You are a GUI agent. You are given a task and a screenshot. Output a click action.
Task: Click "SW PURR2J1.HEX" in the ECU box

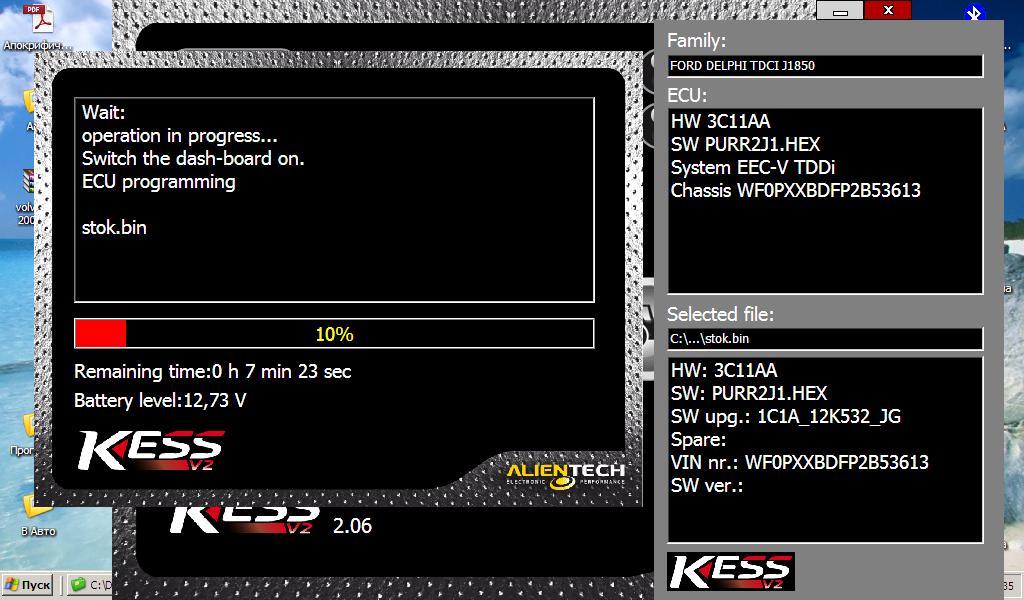pos(745,144)
